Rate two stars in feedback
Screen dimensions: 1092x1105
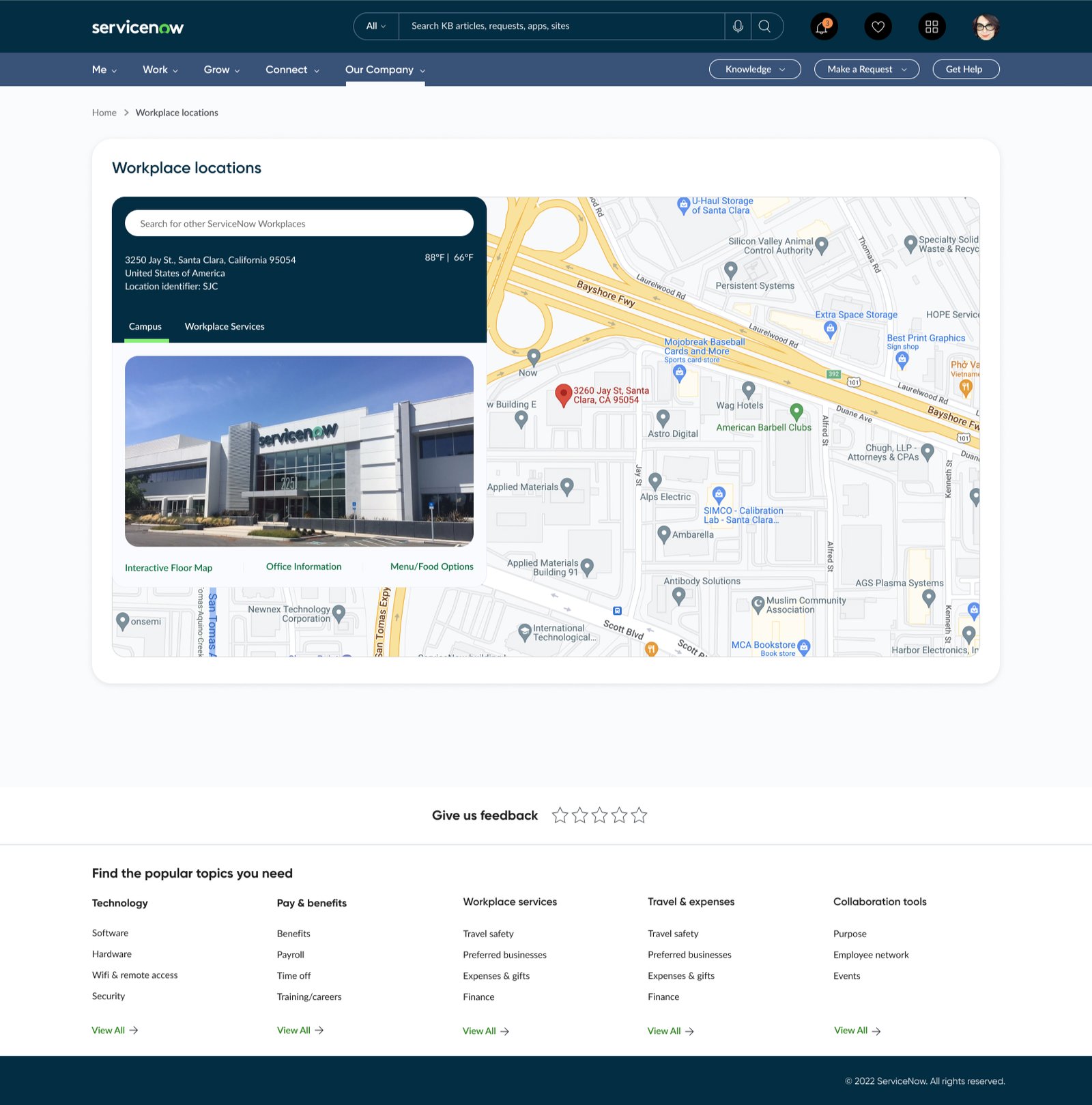pos(579,815)
